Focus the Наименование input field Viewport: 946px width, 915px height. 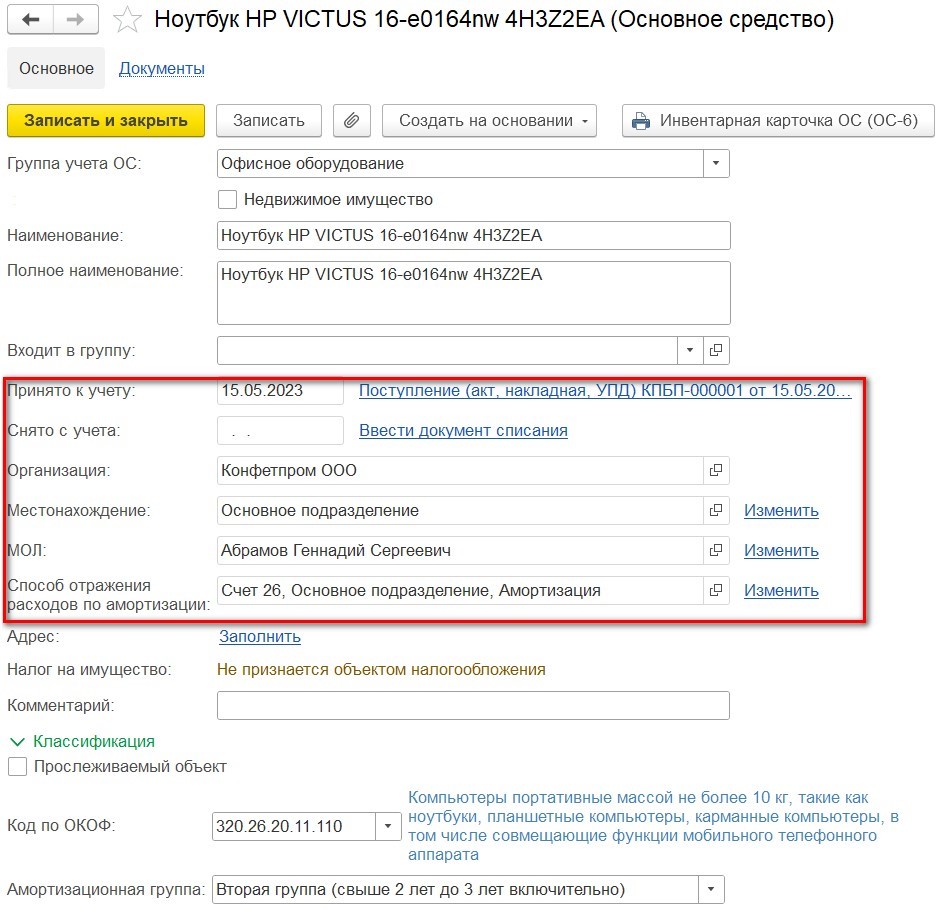point(474,236)
